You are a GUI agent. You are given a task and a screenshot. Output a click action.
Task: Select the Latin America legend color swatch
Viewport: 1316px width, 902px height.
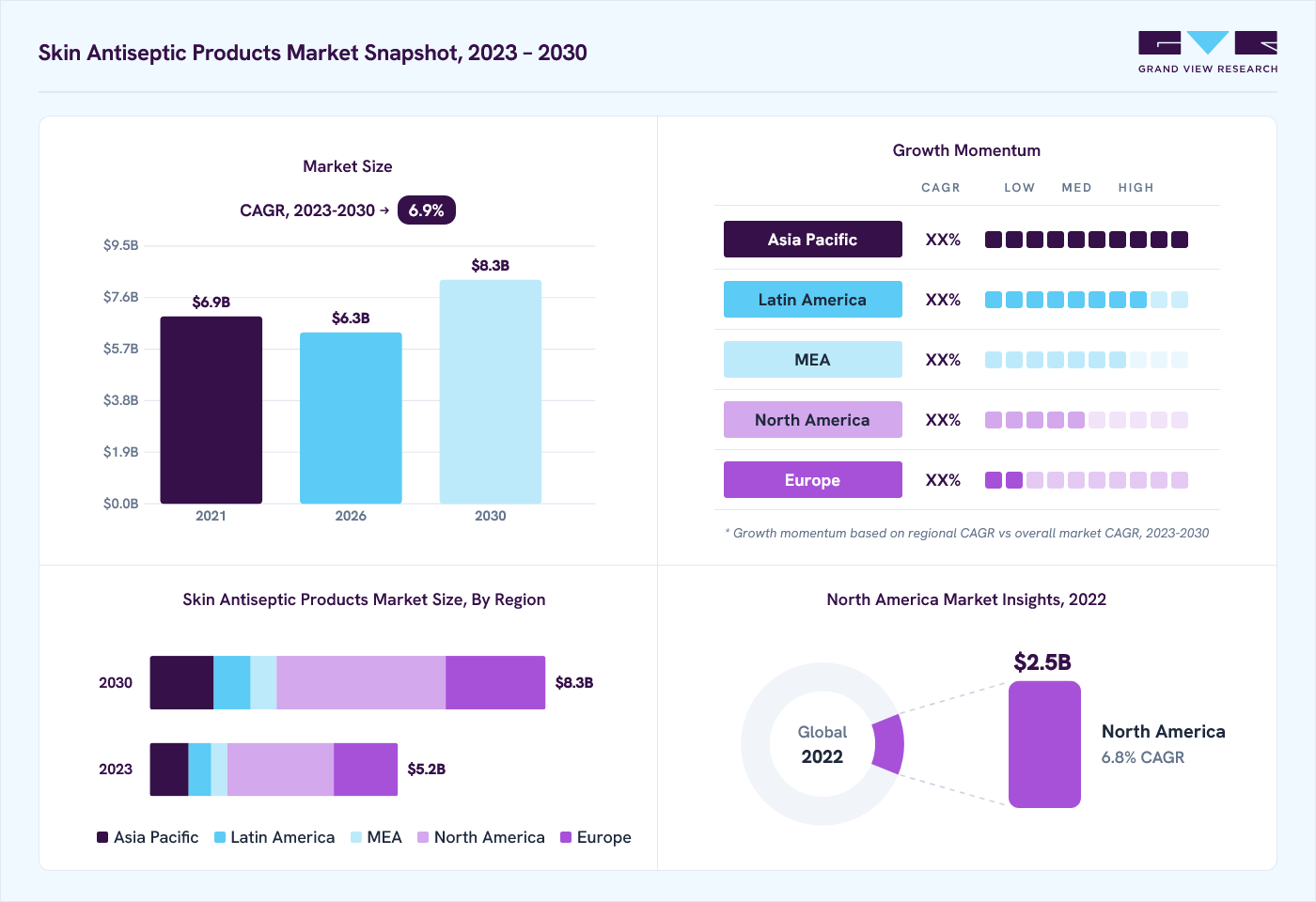click(220, 837)
